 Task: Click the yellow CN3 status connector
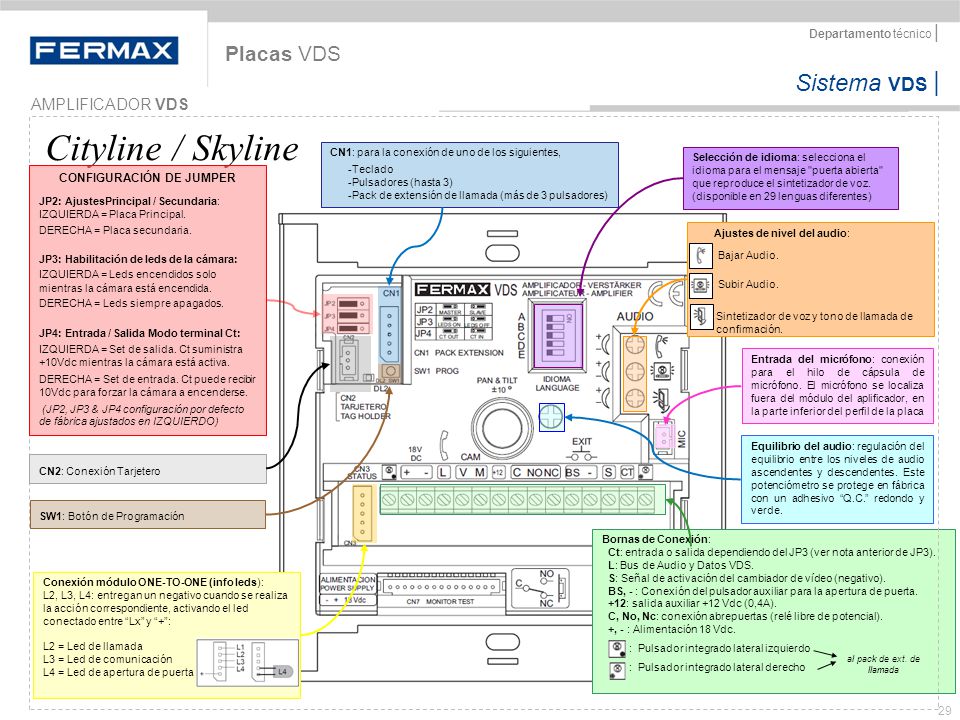click(362, 514)
